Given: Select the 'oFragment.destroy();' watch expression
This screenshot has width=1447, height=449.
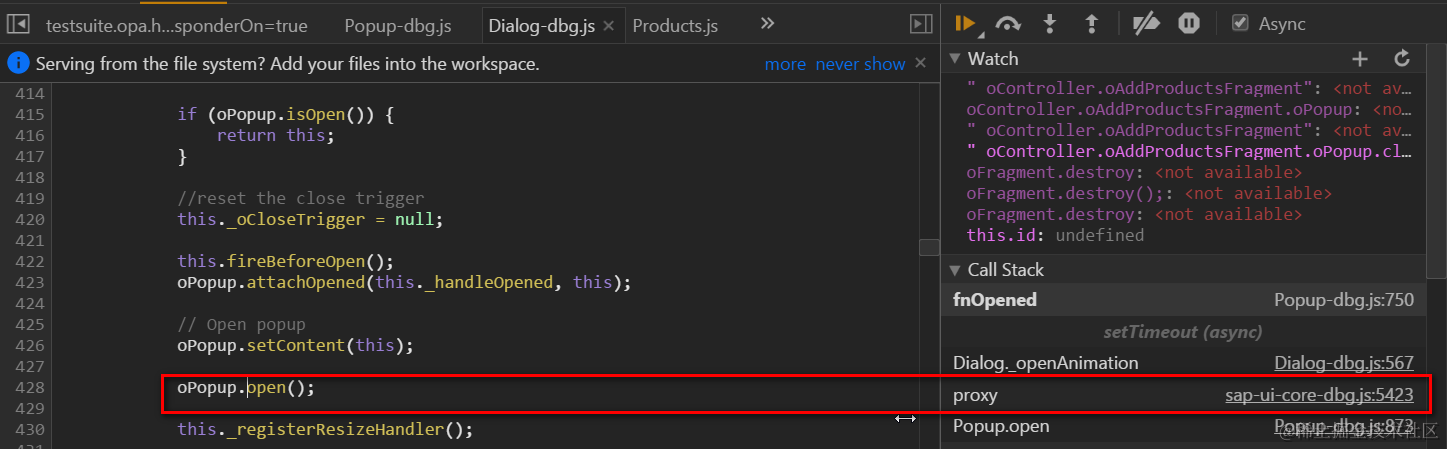Looking at the screenshot, I should 1149,193.
